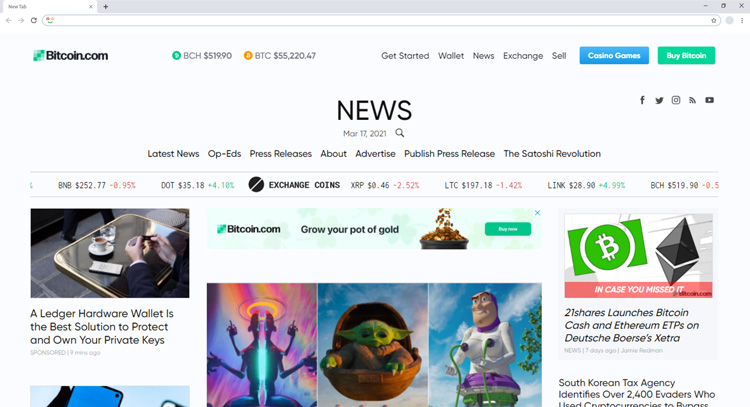Click the Bitcoin.com logo in header
The width and height of the screenshot is (750, 407).
click(x=71, y=55)
